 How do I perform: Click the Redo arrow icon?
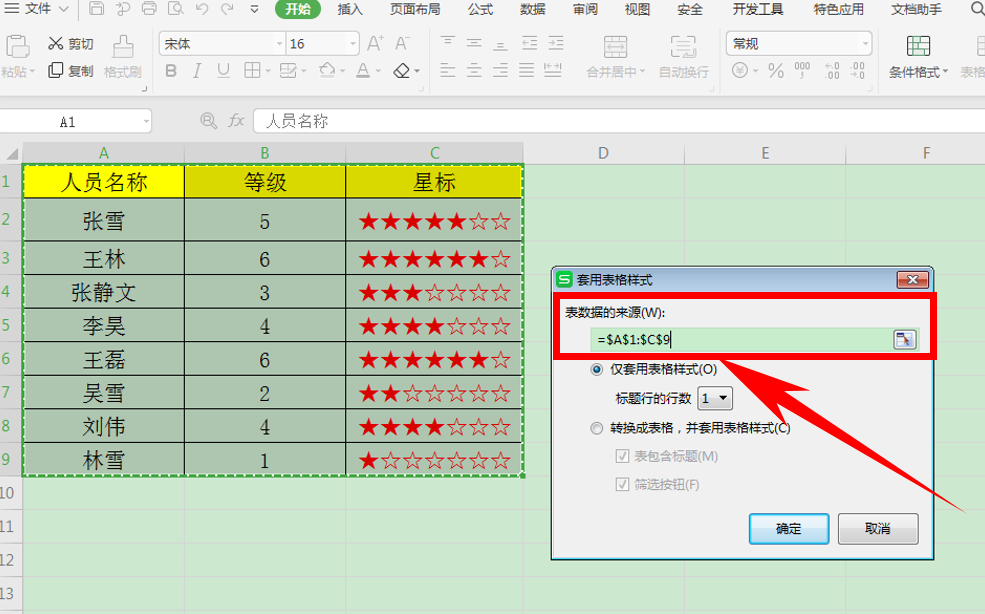pyautogui.click(x=227, y=9)
